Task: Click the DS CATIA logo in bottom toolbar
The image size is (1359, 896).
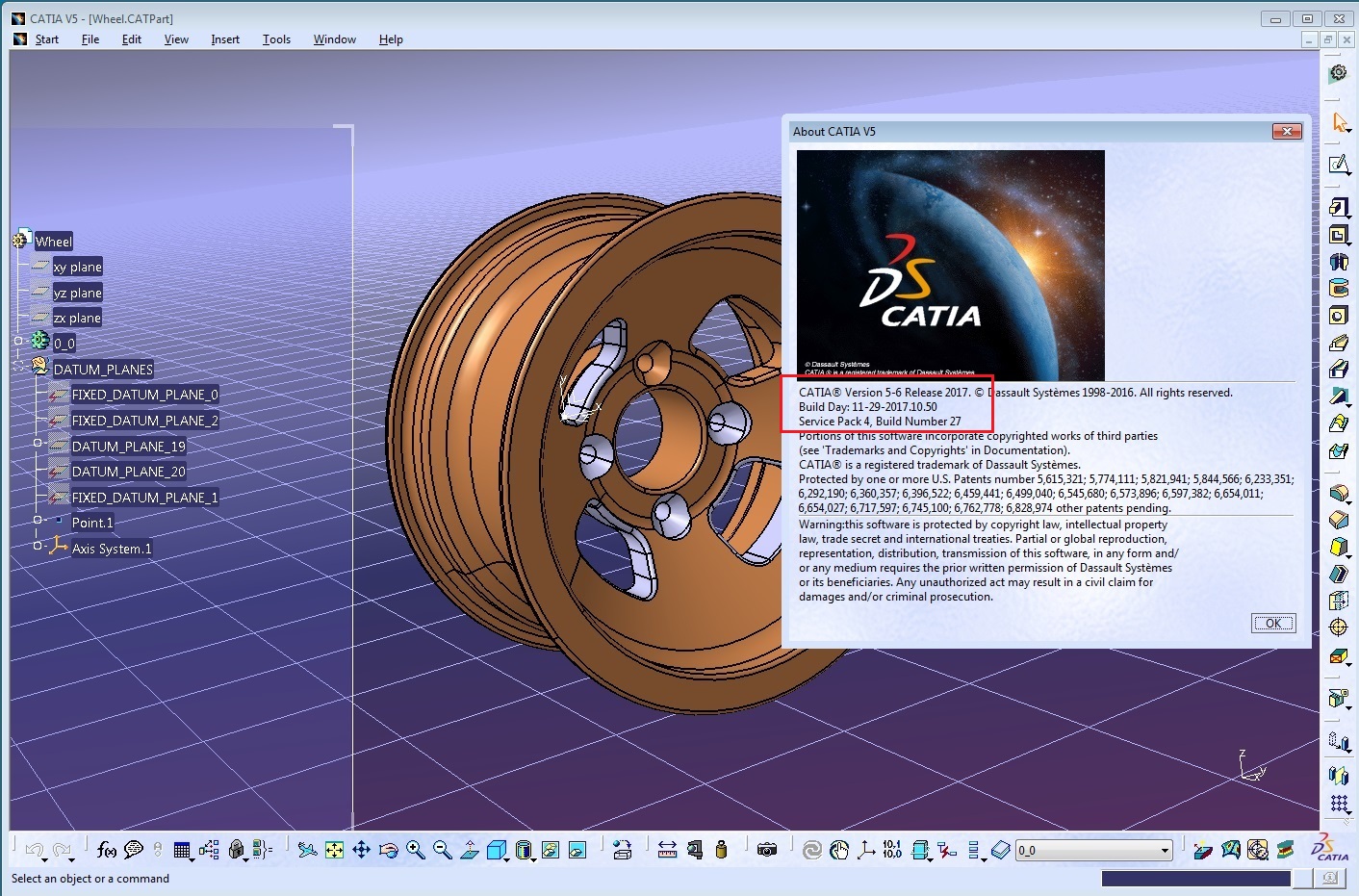Action: click(x=1329, y=848)
